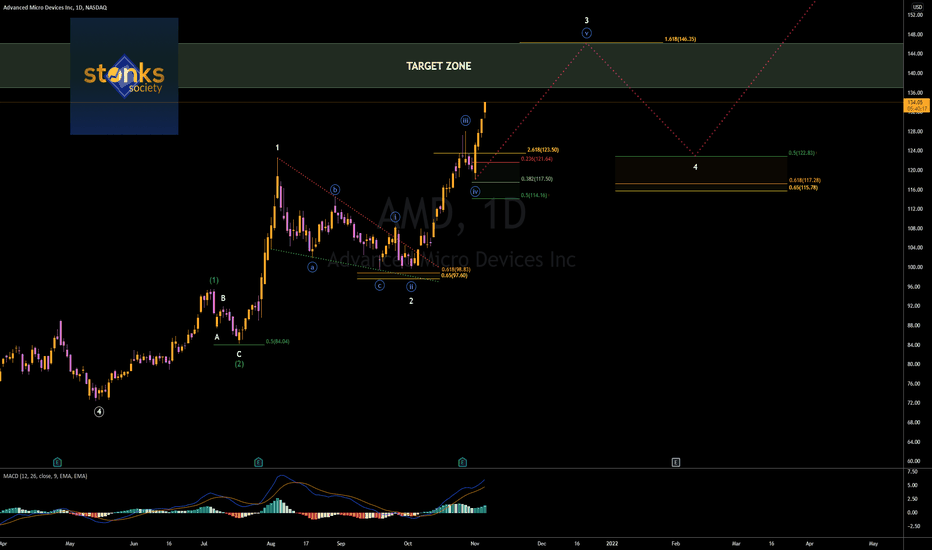Screen dimensions: 932x550
Task: Click the 0.618(117.28) retracement label
Action: click(x=805, y=180)
